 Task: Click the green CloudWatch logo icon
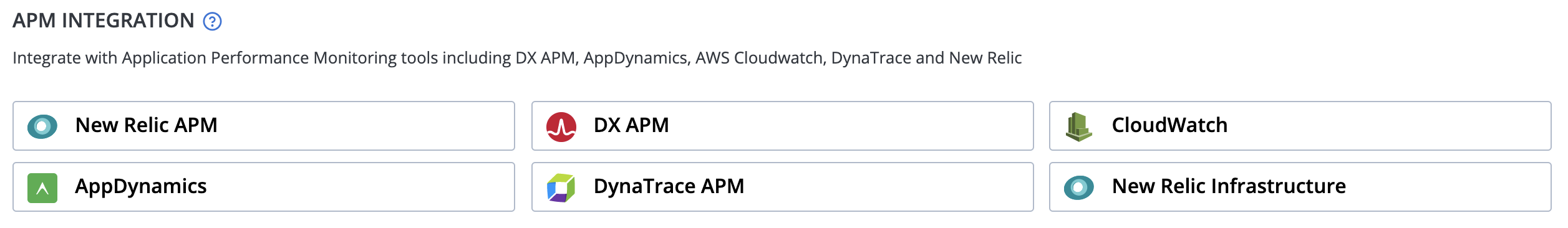[x=1079, y=127]
